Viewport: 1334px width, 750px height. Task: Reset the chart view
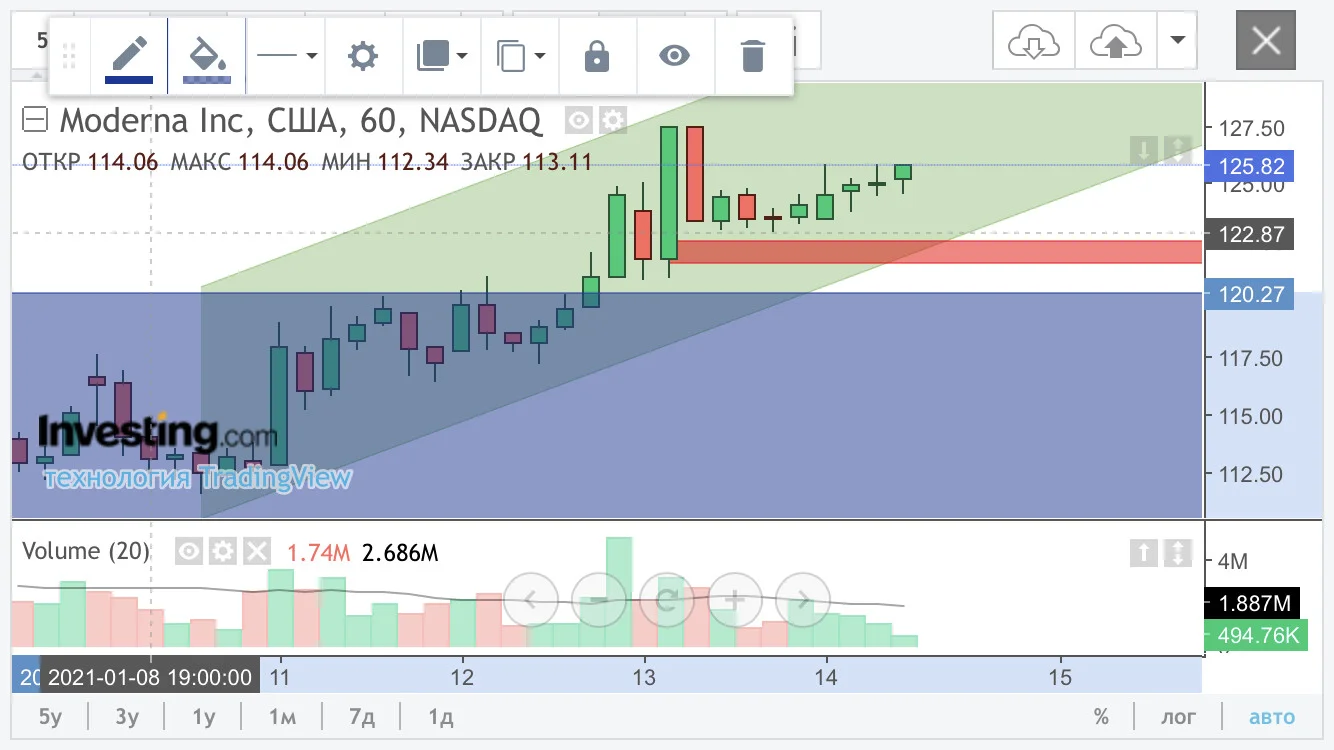[x=667, y=600]
